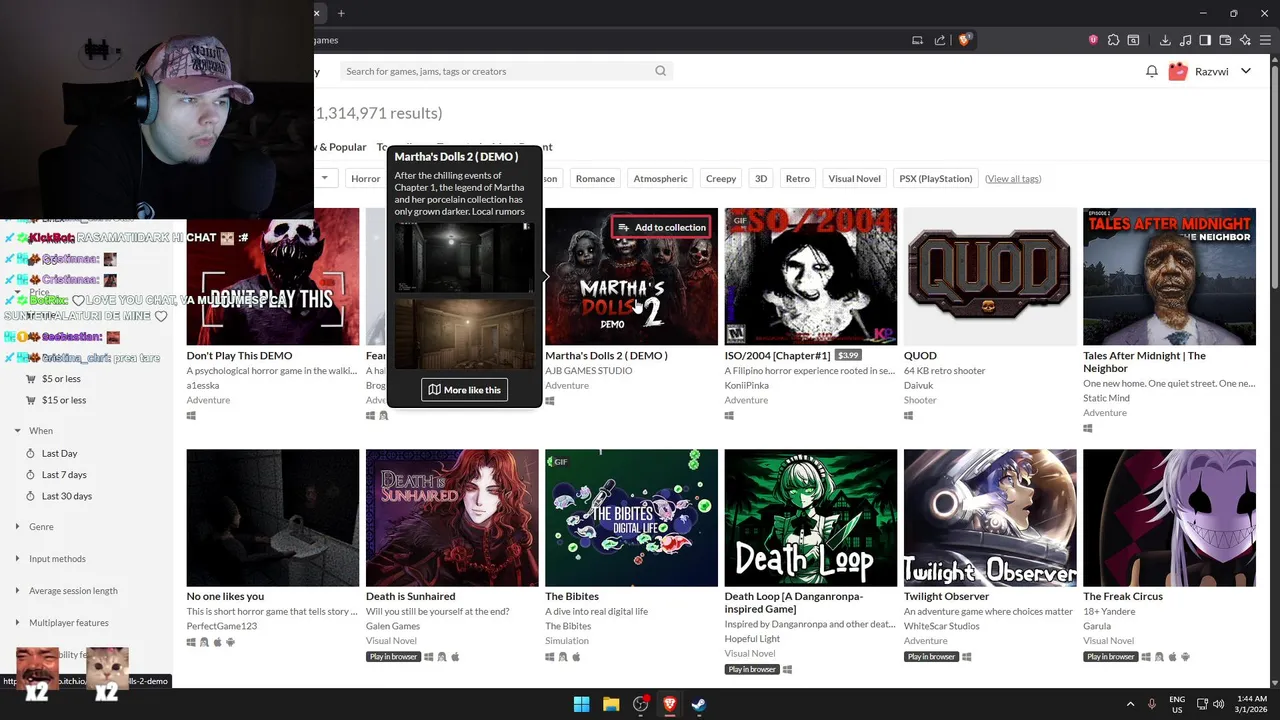Open The Bibites game thumbnail
Screen dimensions: 1280x720
[631, 518]
